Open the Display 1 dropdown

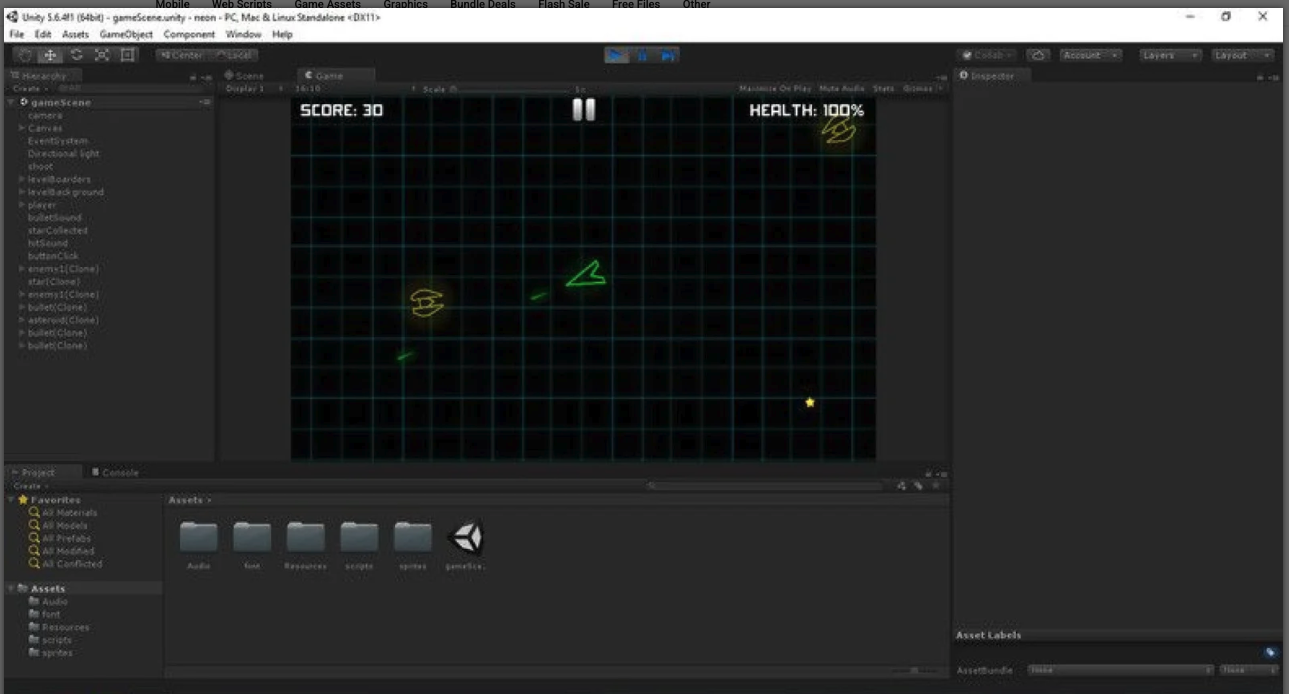254,88
